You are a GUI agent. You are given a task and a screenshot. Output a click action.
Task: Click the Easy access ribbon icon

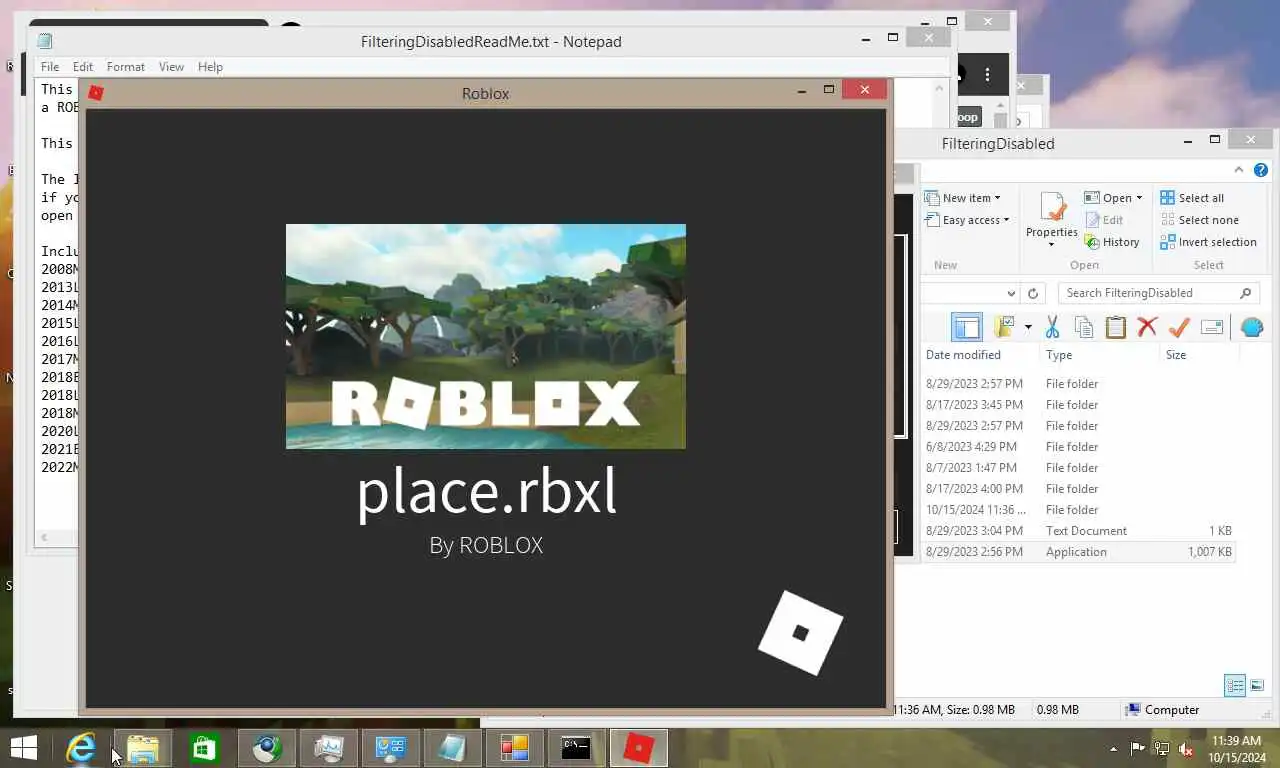[932, 220]
